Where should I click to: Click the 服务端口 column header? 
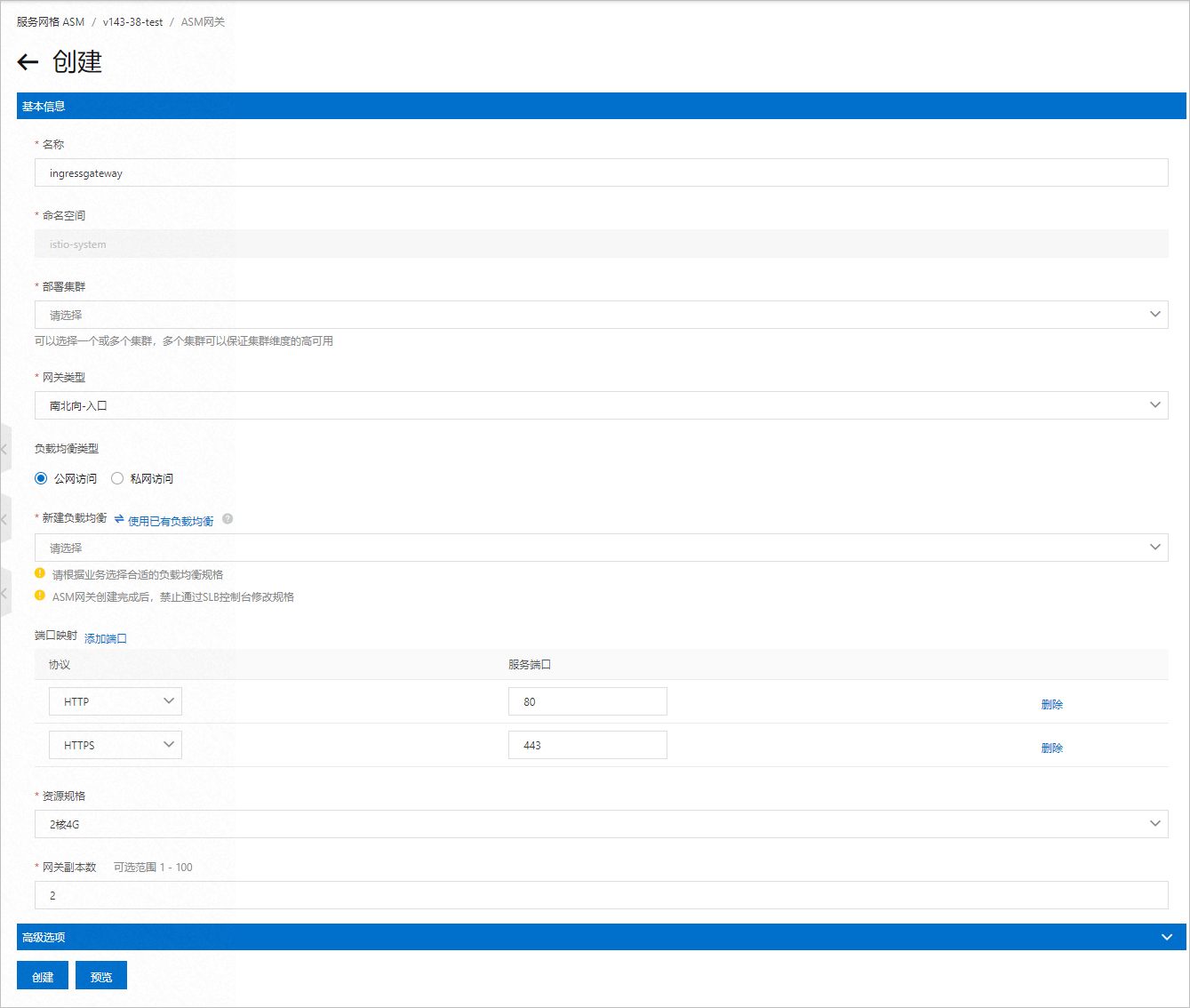pos(530,664)
